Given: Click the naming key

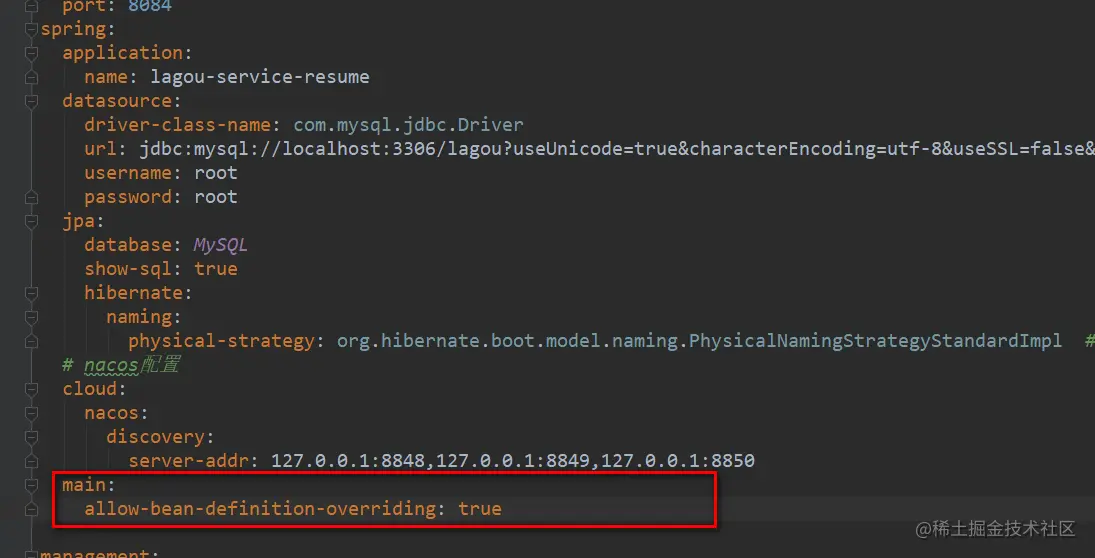Looking at the screenshot, I should (139, 317).
